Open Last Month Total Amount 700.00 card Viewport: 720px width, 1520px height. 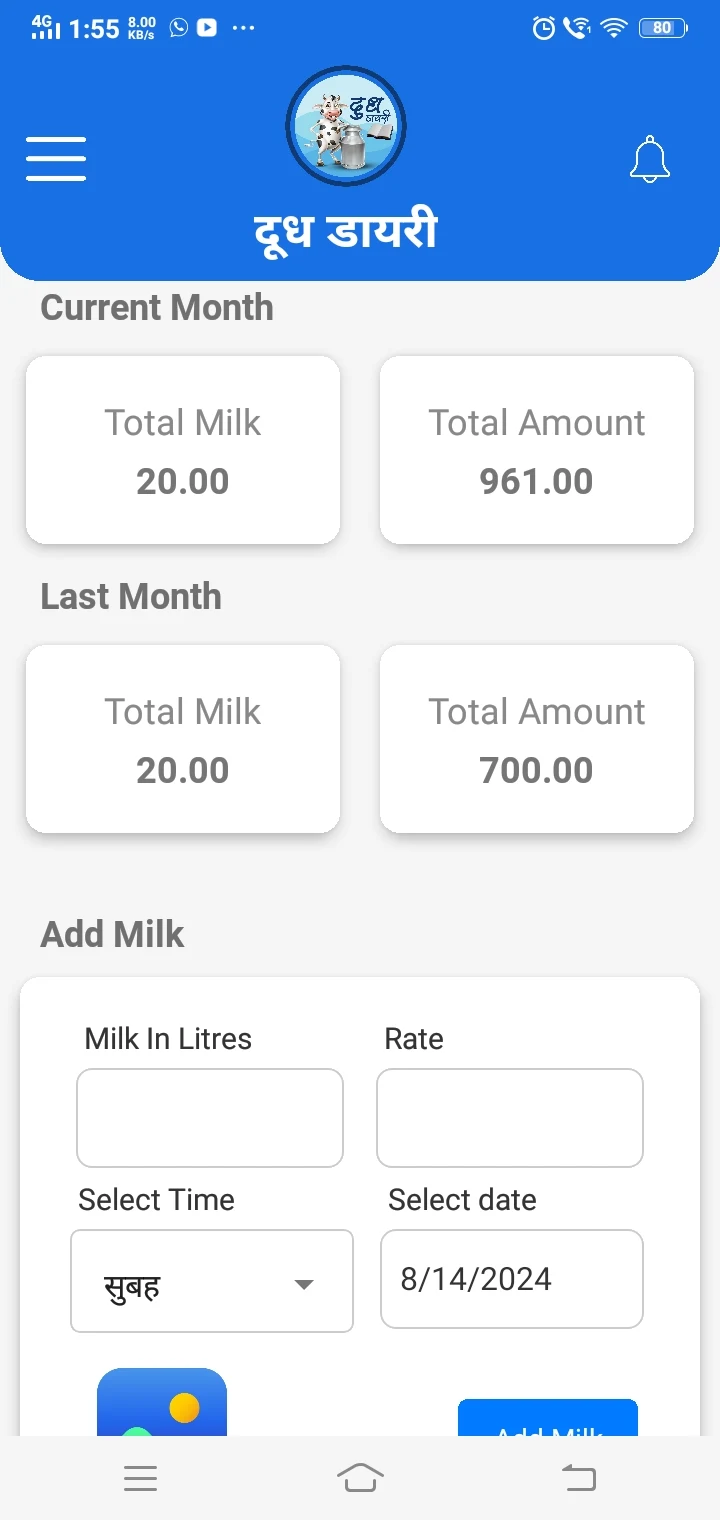pyautogui.click(x=537, y=739)
